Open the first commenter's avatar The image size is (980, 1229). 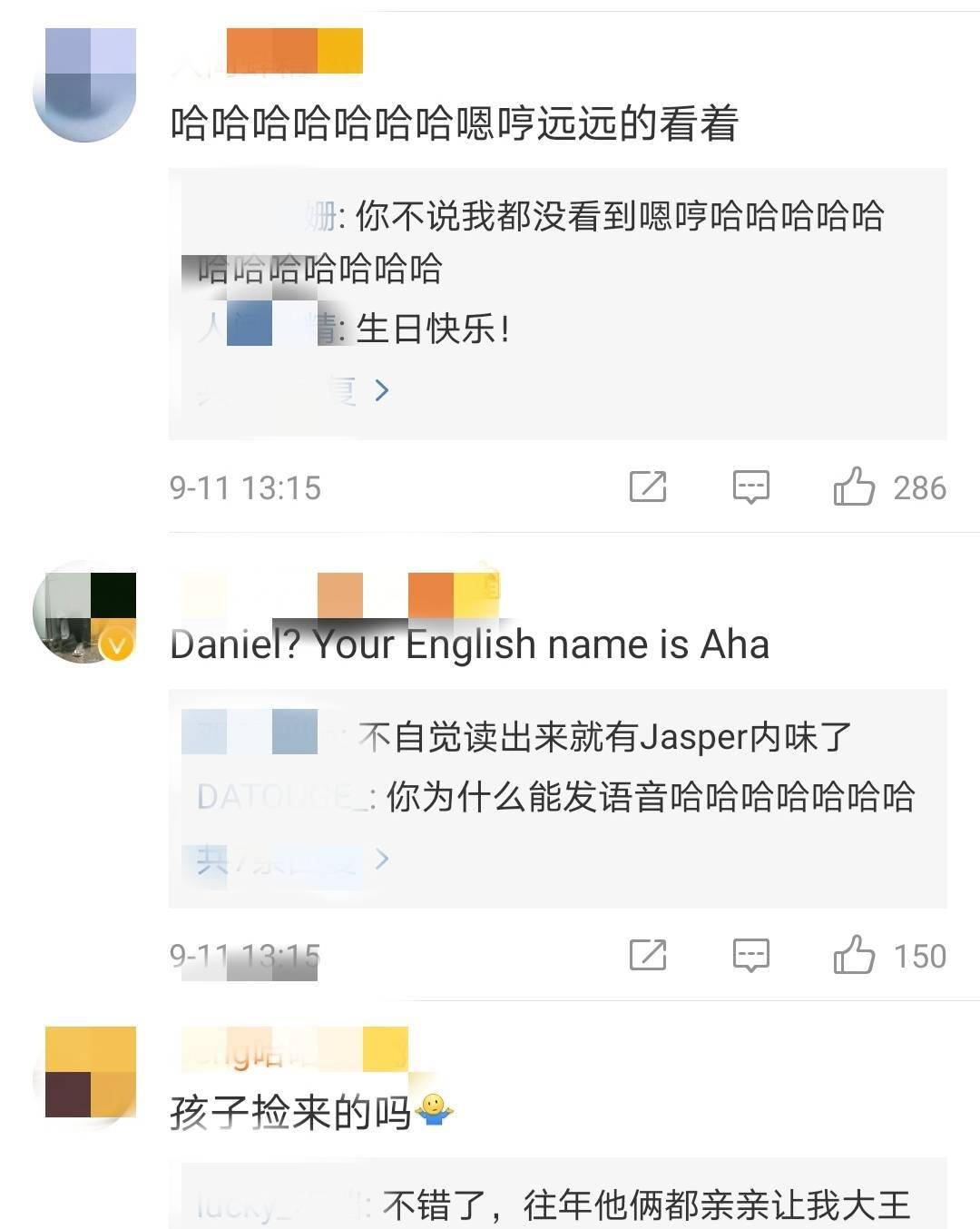[84, 85]
